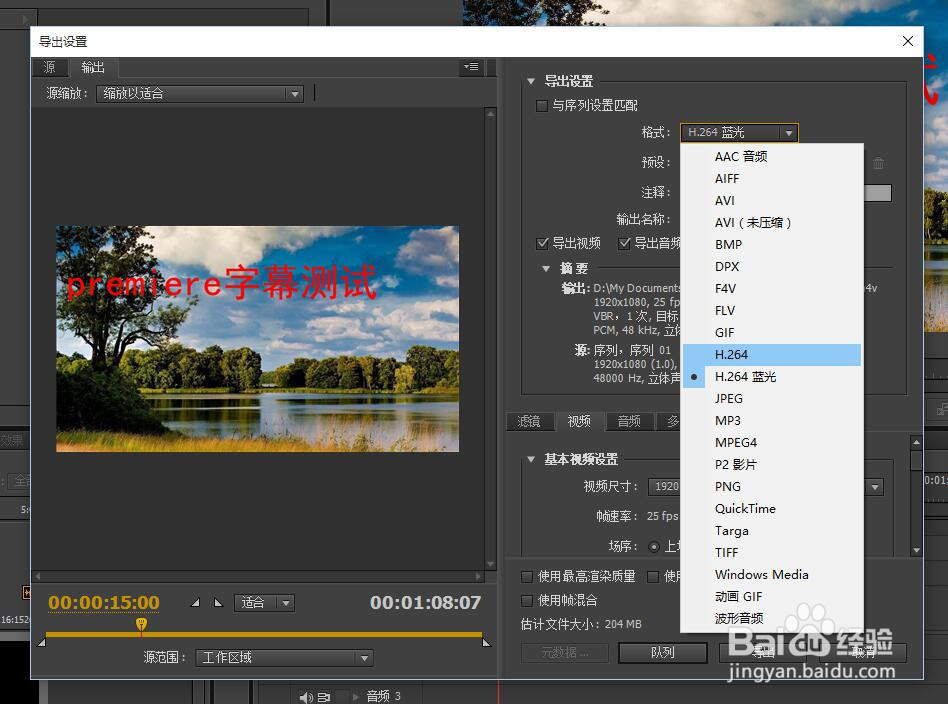This screenshot has width=948, height=704.
Task: Click the trash delete preset icon
Action: coord(878,163)
